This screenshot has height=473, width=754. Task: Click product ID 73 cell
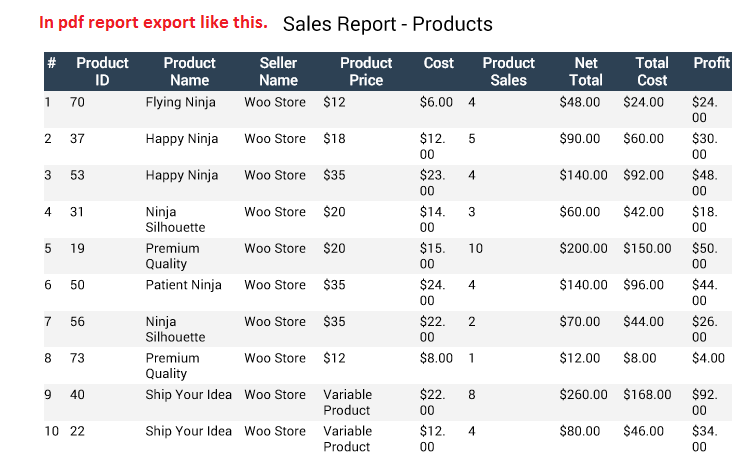click(x=77, y=358)
